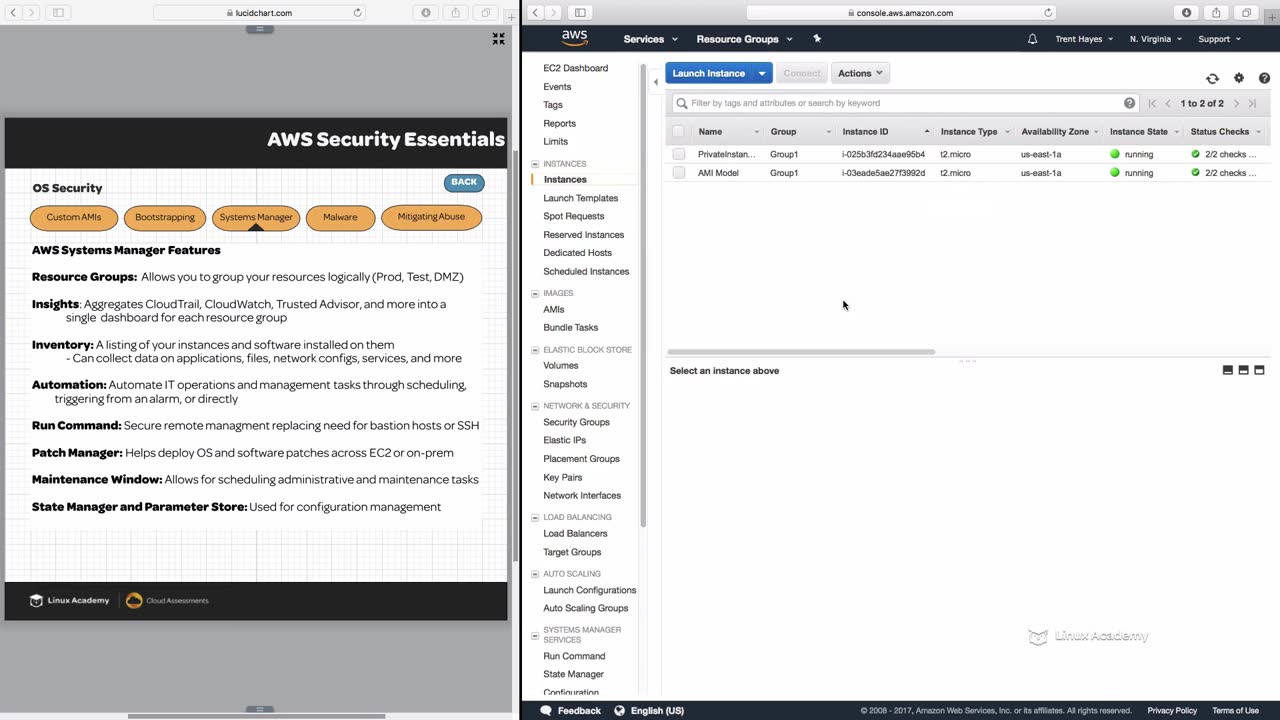Click the first details pane layout icon
Viewport: 1280px width, 720px height.
[1228, 370]
